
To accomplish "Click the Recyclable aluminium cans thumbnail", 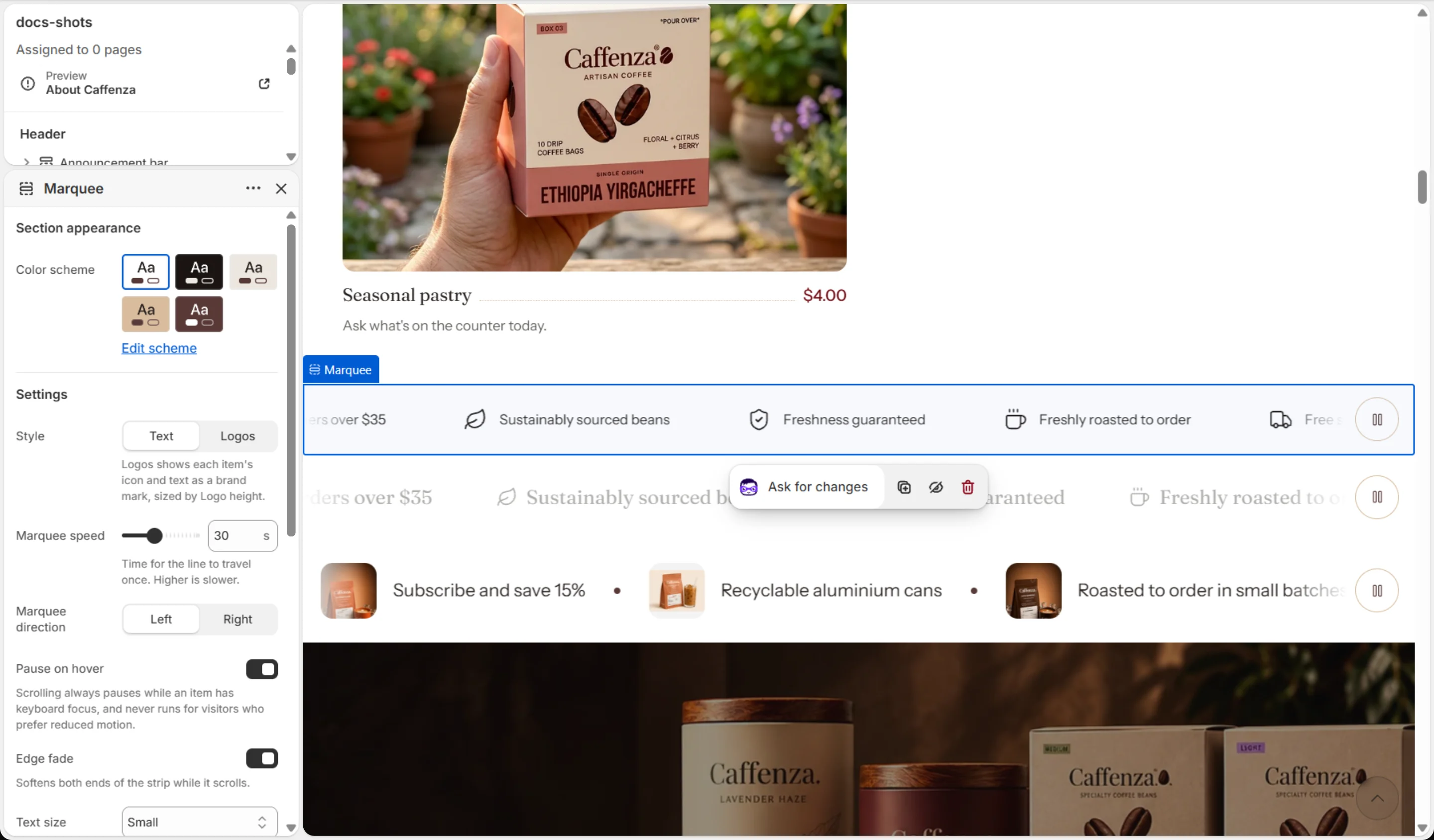I will pyautogui.click(x=676, y=590).
